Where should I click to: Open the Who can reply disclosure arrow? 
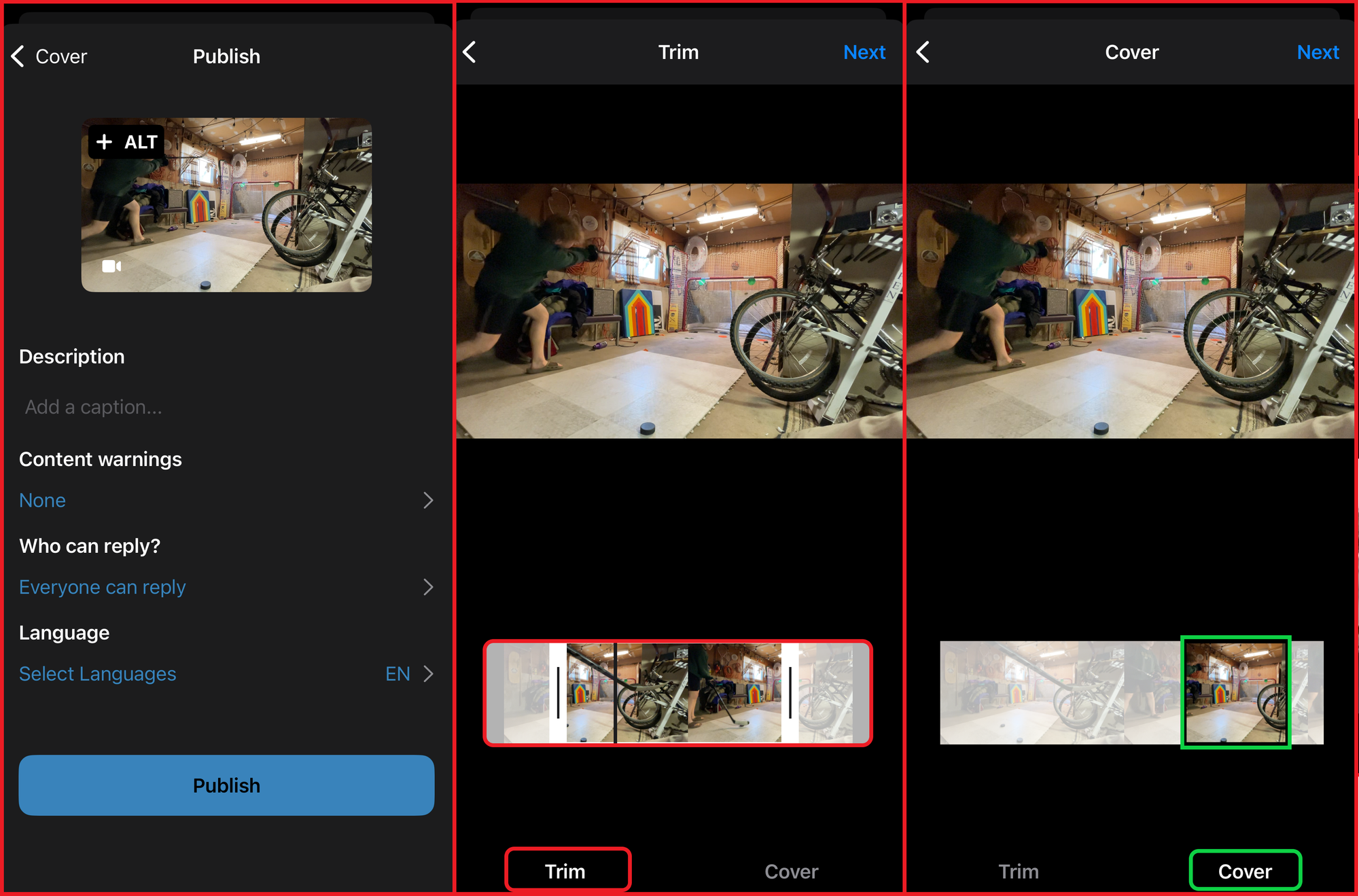point(428,587)
